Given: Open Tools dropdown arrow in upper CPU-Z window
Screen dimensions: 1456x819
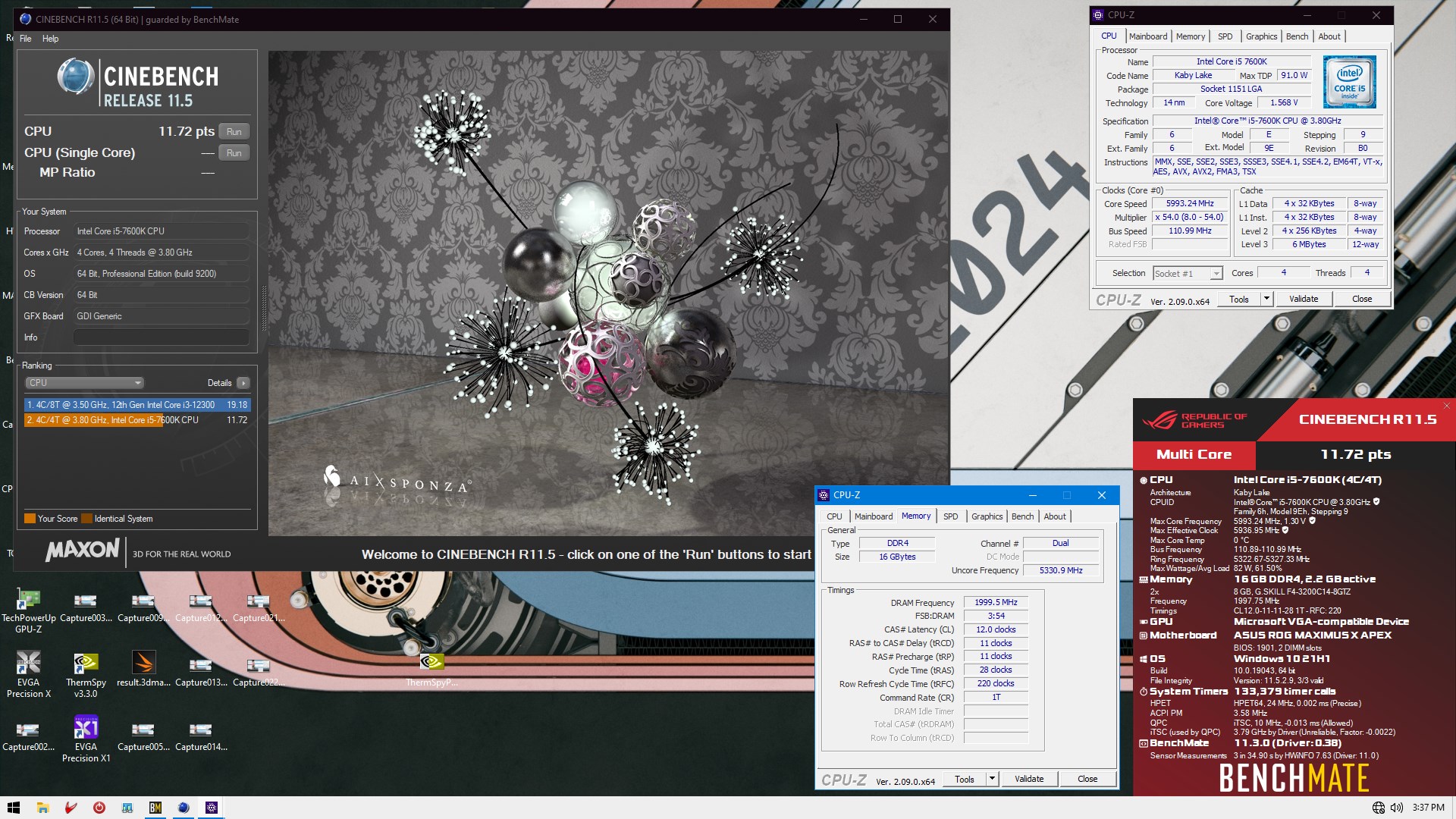Looking at the screenshot, I should 1266,299.
